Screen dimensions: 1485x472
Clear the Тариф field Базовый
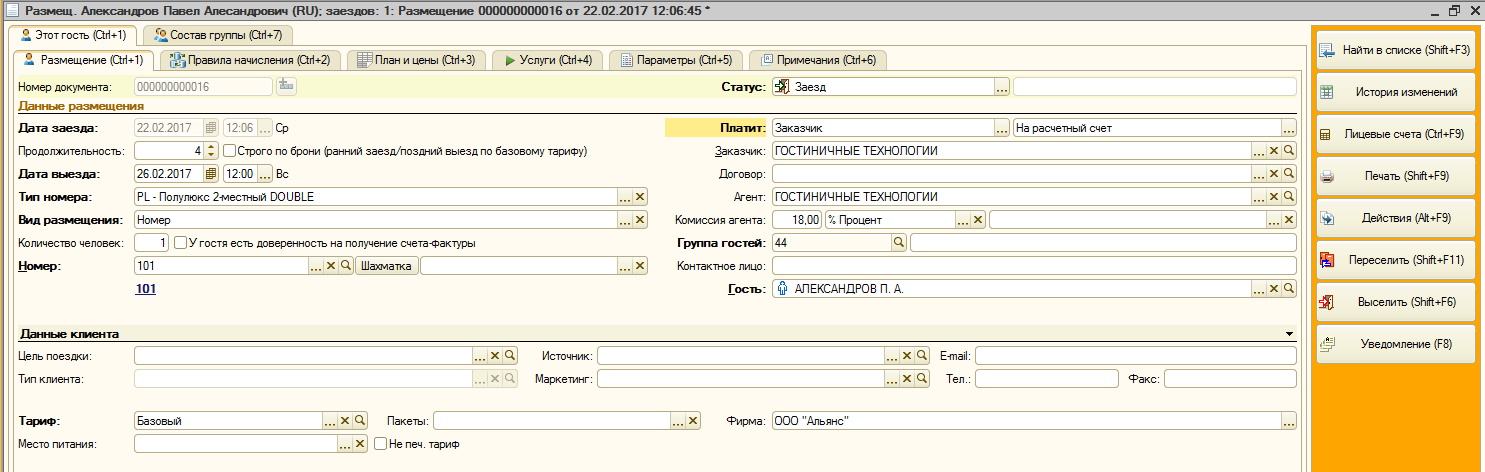[344, 421]
